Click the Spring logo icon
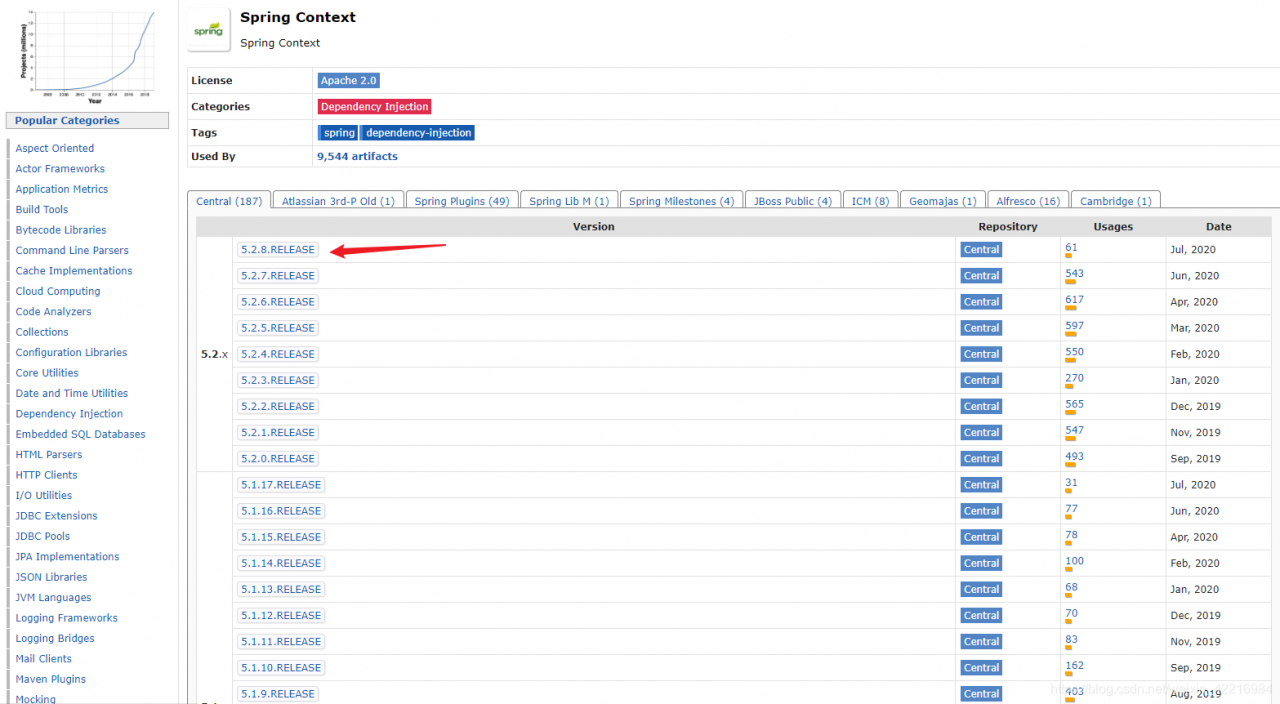This screenshot has height=704, width=1280. click(208, 30)
